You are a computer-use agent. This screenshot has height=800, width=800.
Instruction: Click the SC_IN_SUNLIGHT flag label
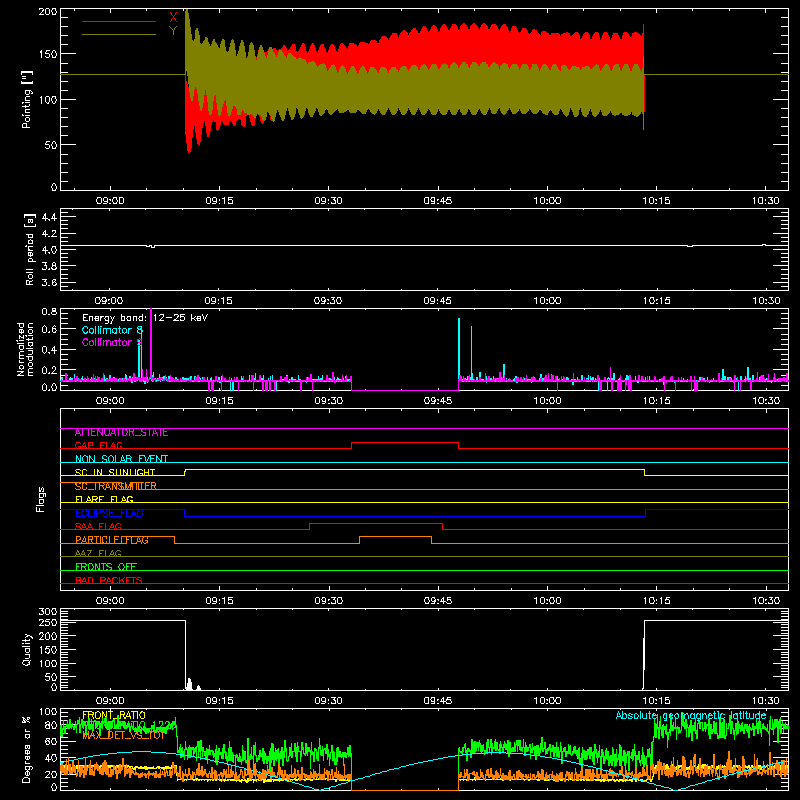pos(115,472)
